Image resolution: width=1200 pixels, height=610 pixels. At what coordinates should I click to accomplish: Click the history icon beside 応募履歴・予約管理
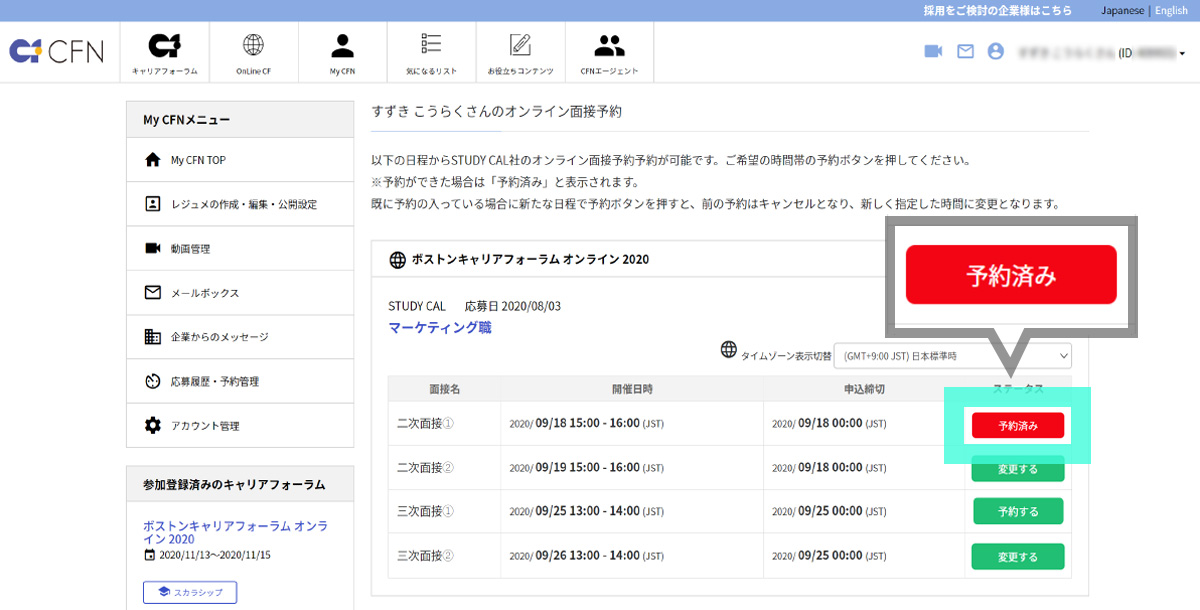tap(153, 381)
